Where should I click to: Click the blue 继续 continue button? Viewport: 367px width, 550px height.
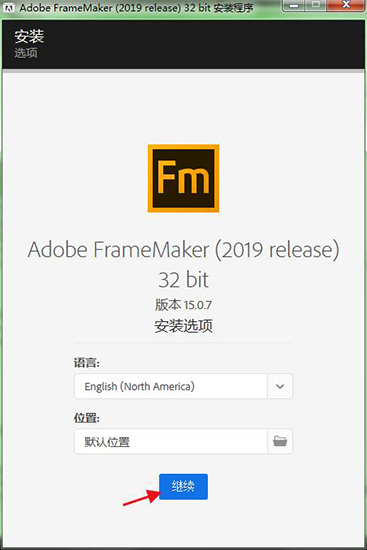point(184,487)
